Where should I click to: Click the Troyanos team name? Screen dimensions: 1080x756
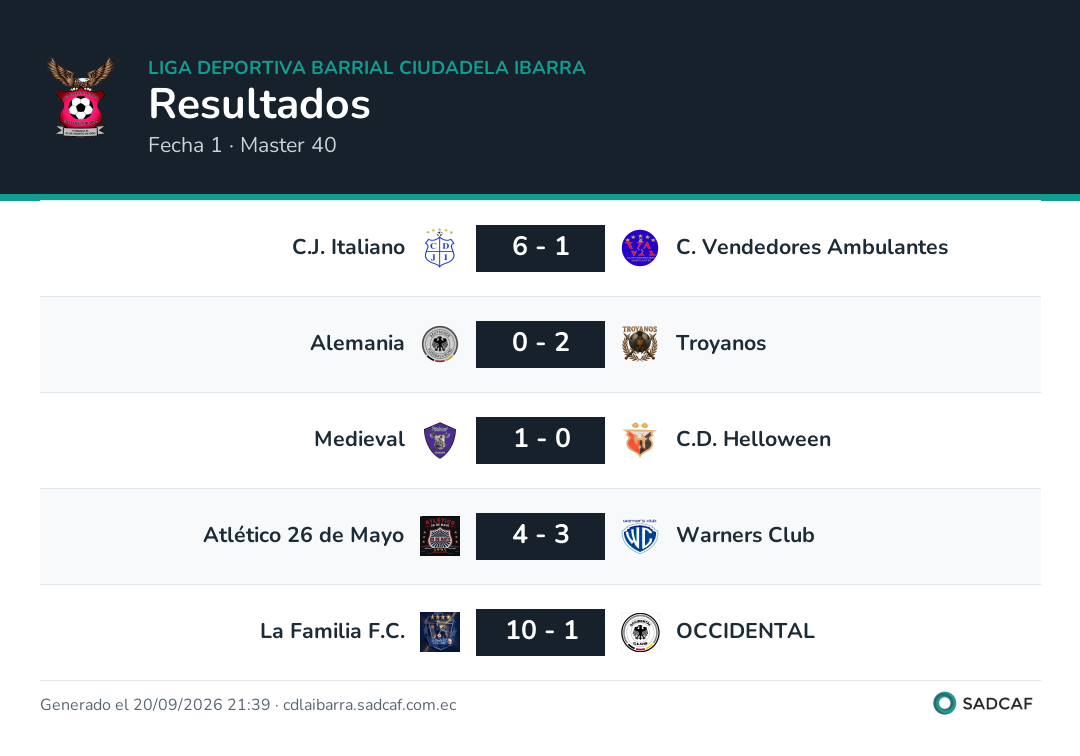tap(720, 343)
